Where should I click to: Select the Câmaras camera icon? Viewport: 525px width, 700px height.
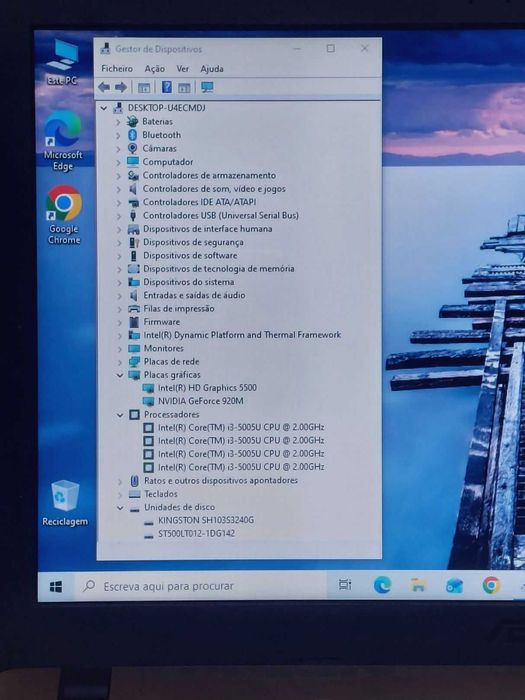(133, 148)
